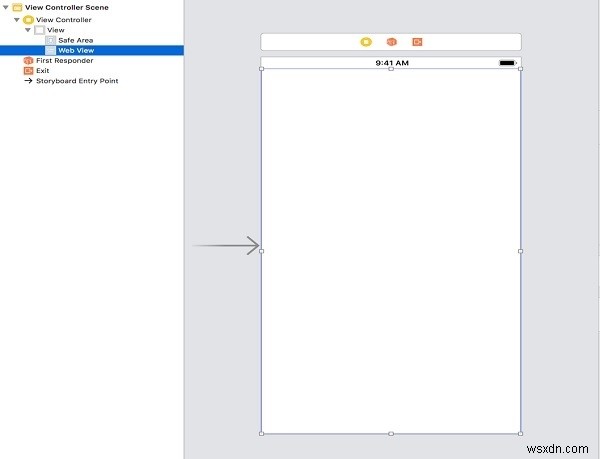Click the top-center resize handle of Web View
The width and height of the screenshot is (600, 459).
(391, 69)
